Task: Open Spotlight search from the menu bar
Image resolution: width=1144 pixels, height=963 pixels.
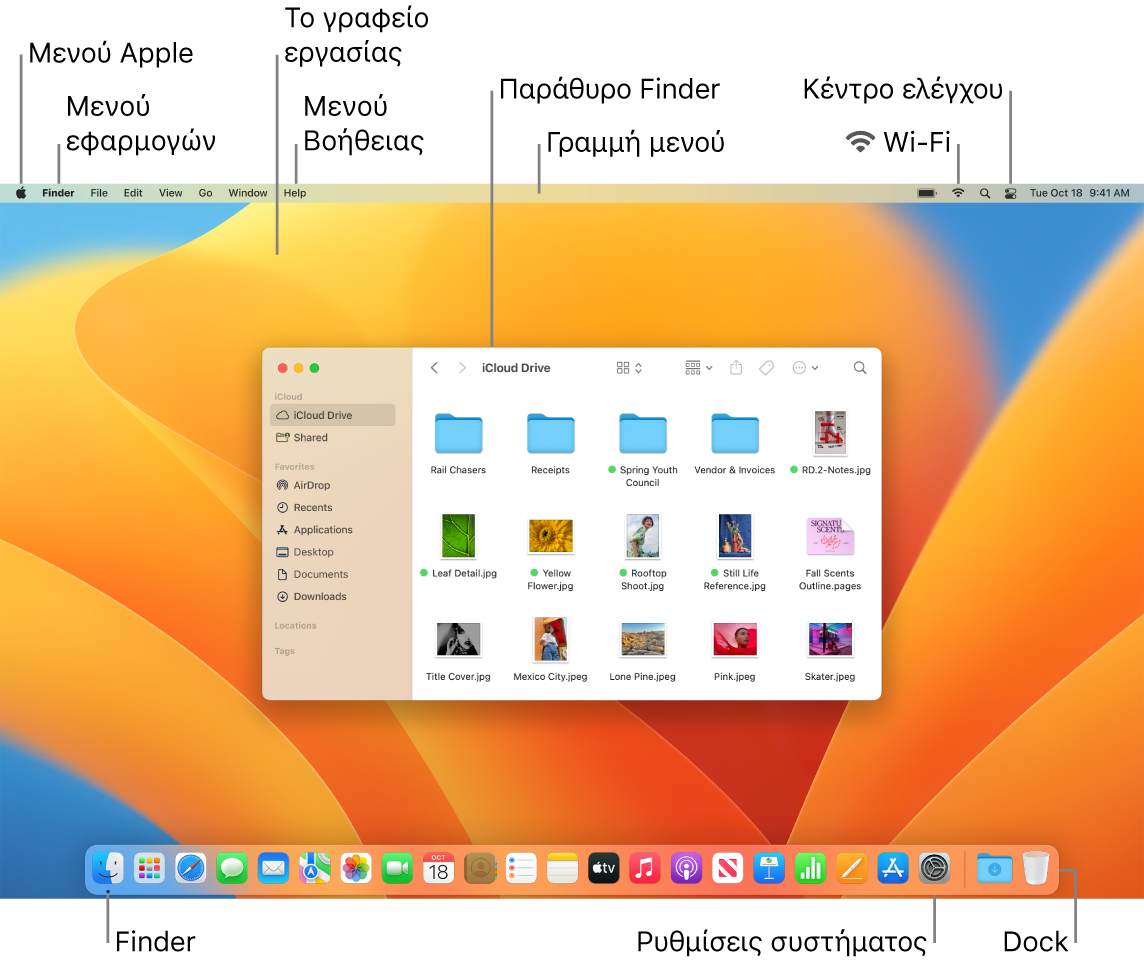Action: (x=984, y=192)
